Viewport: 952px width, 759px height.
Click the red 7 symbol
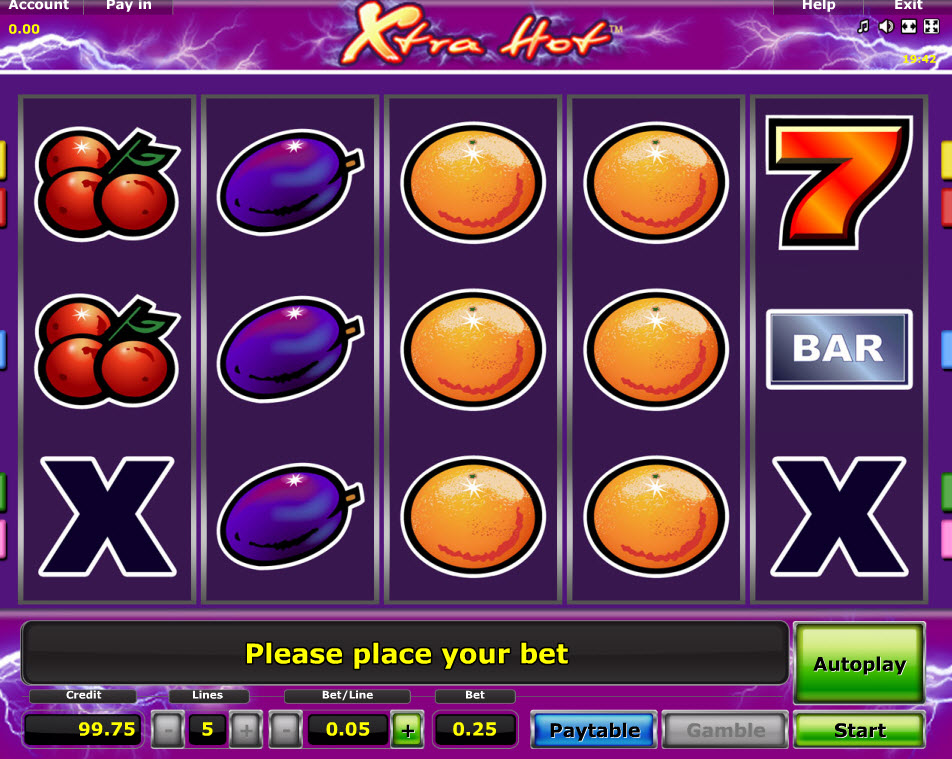(839, 182)
